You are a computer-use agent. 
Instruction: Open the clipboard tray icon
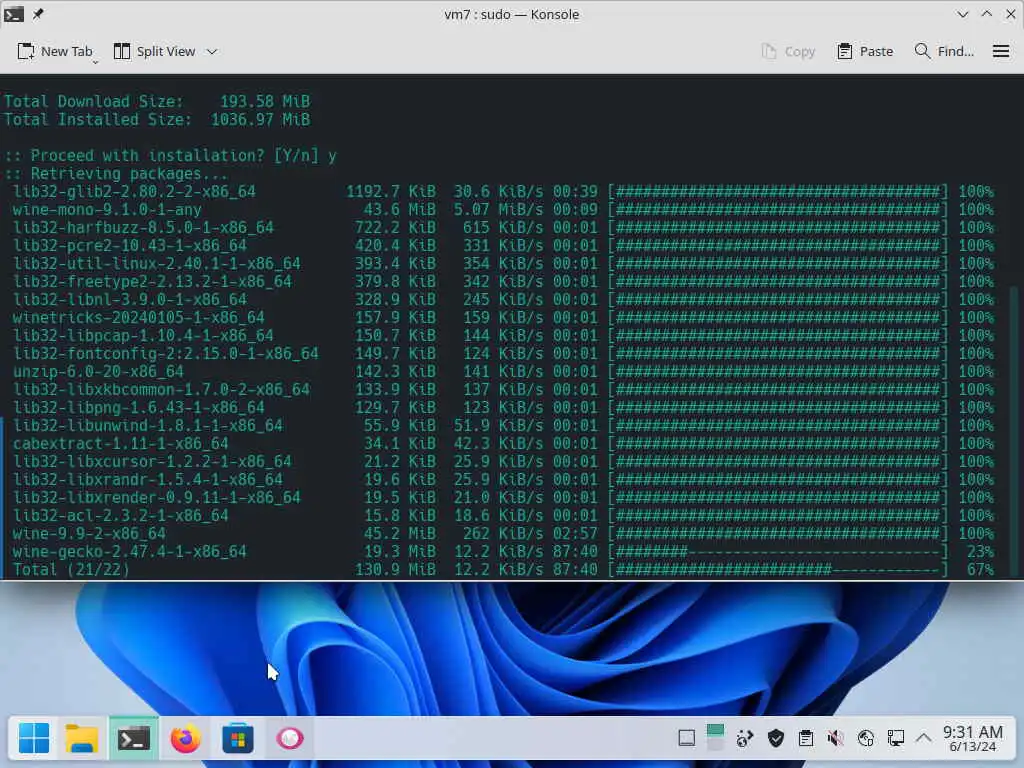(x=805, y=739)
